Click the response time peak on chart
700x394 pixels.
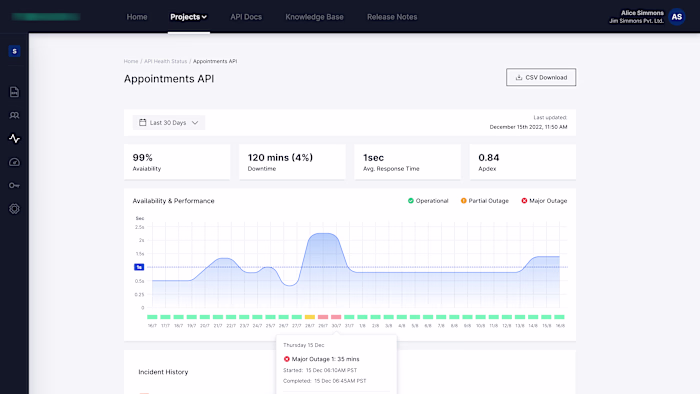click(x=324, y=233)
